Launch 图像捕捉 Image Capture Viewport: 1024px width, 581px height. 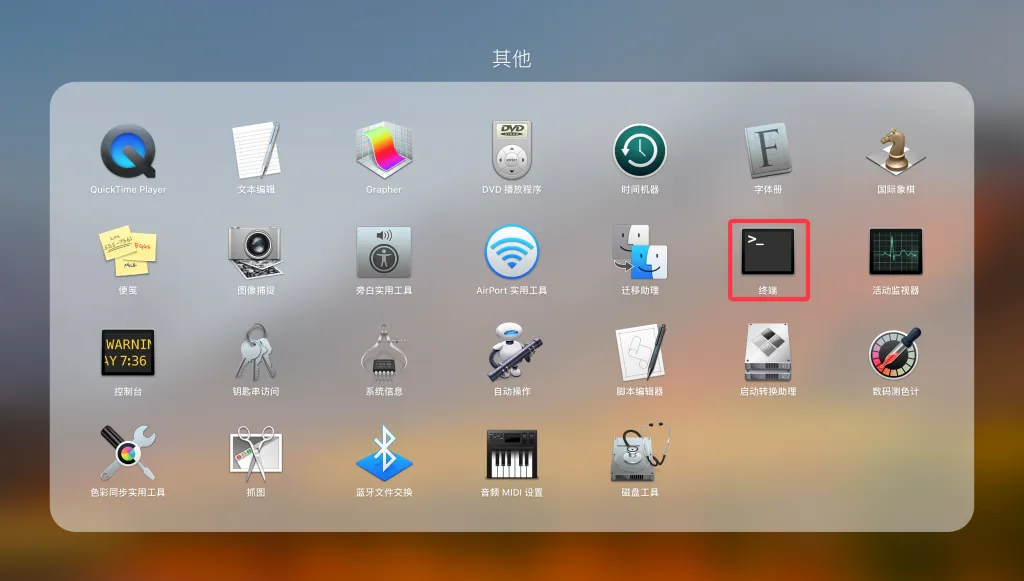click(256, 252)
